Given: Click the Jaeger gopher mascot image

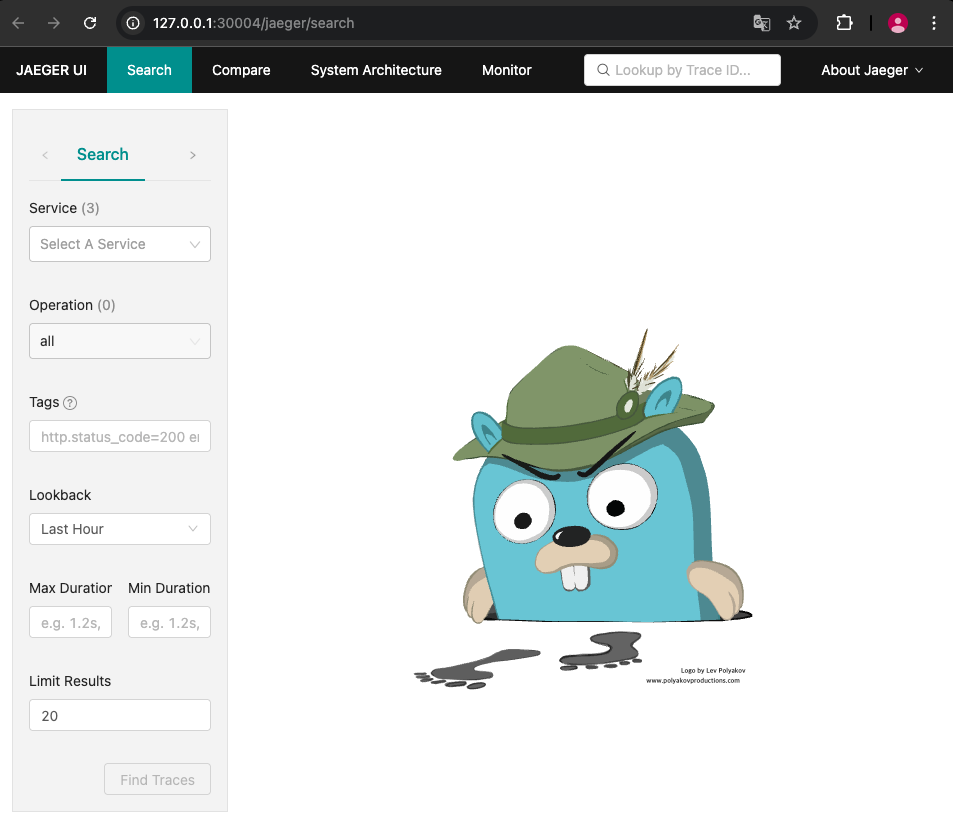Looking at the screenshot, I should click(583, 509).
